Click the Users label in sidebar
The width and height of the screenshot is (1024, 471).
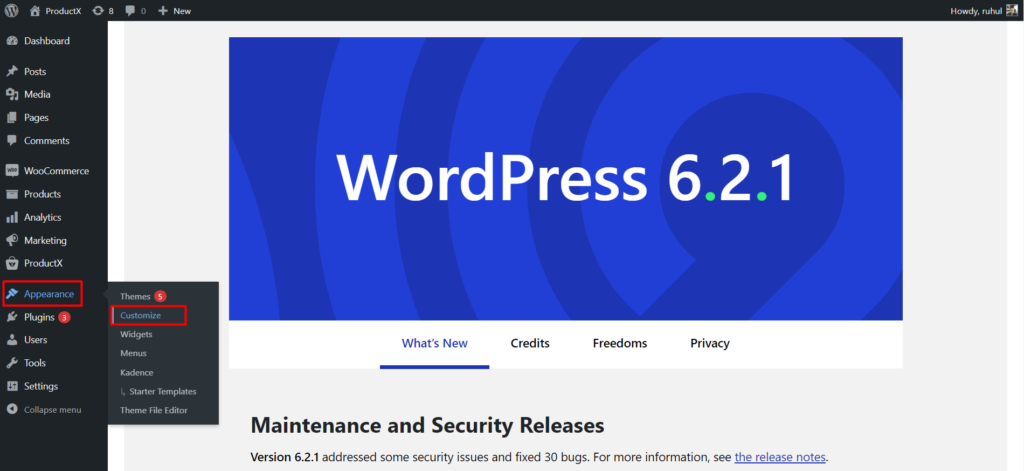coord(36,340)
